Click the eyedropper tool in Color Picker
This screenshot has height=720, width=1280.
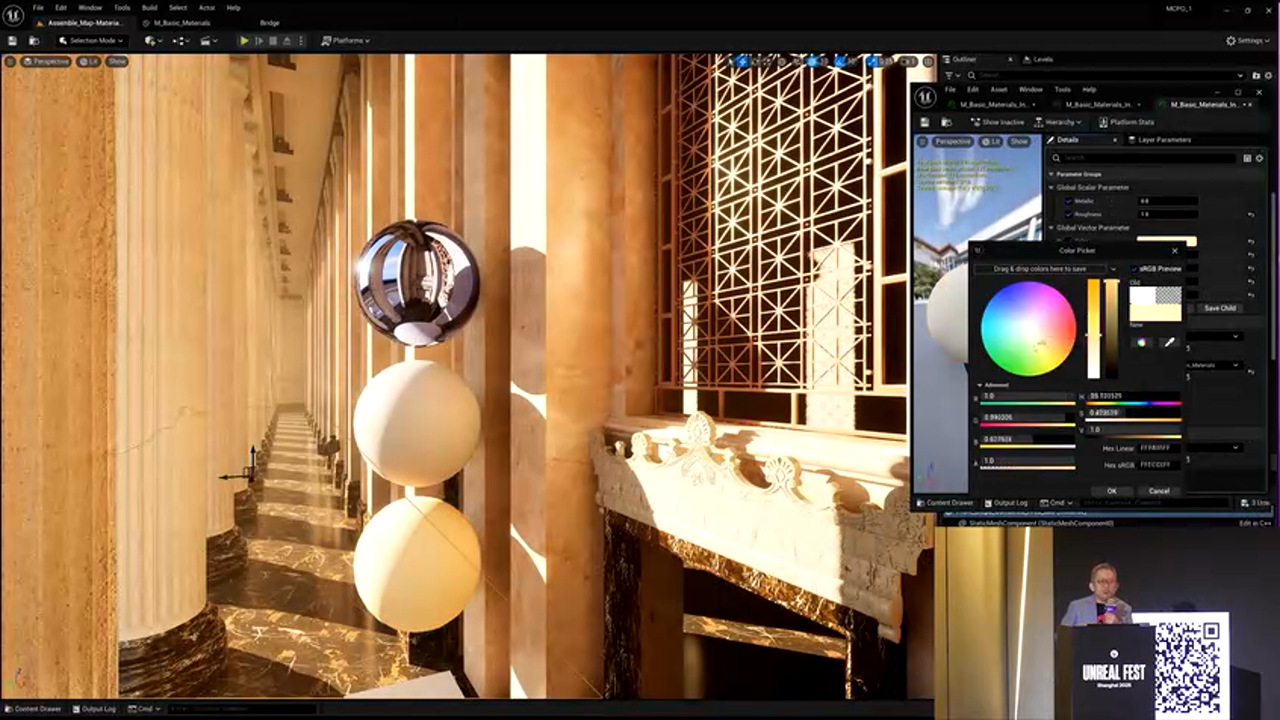point(1169,342)
